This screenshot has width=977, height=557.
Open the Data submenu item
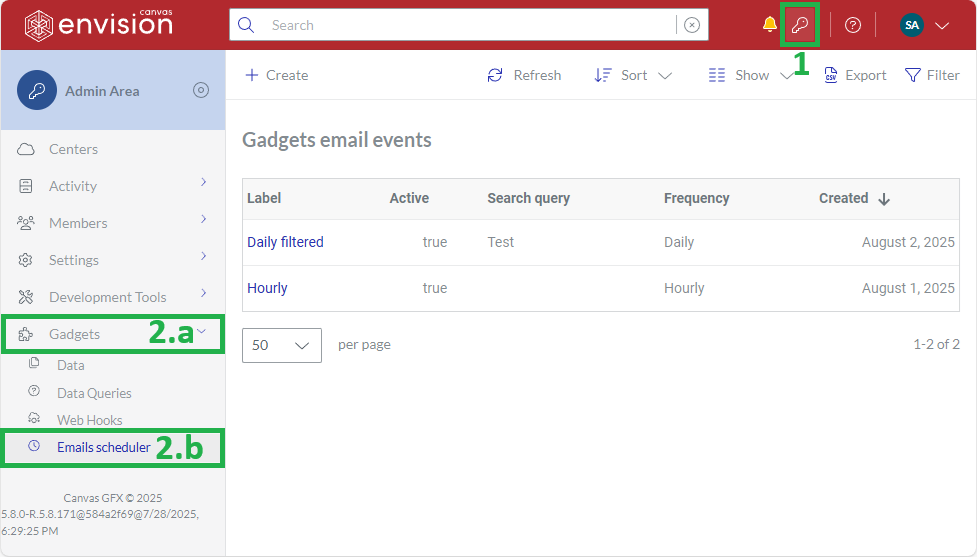(x=70, y=365)
